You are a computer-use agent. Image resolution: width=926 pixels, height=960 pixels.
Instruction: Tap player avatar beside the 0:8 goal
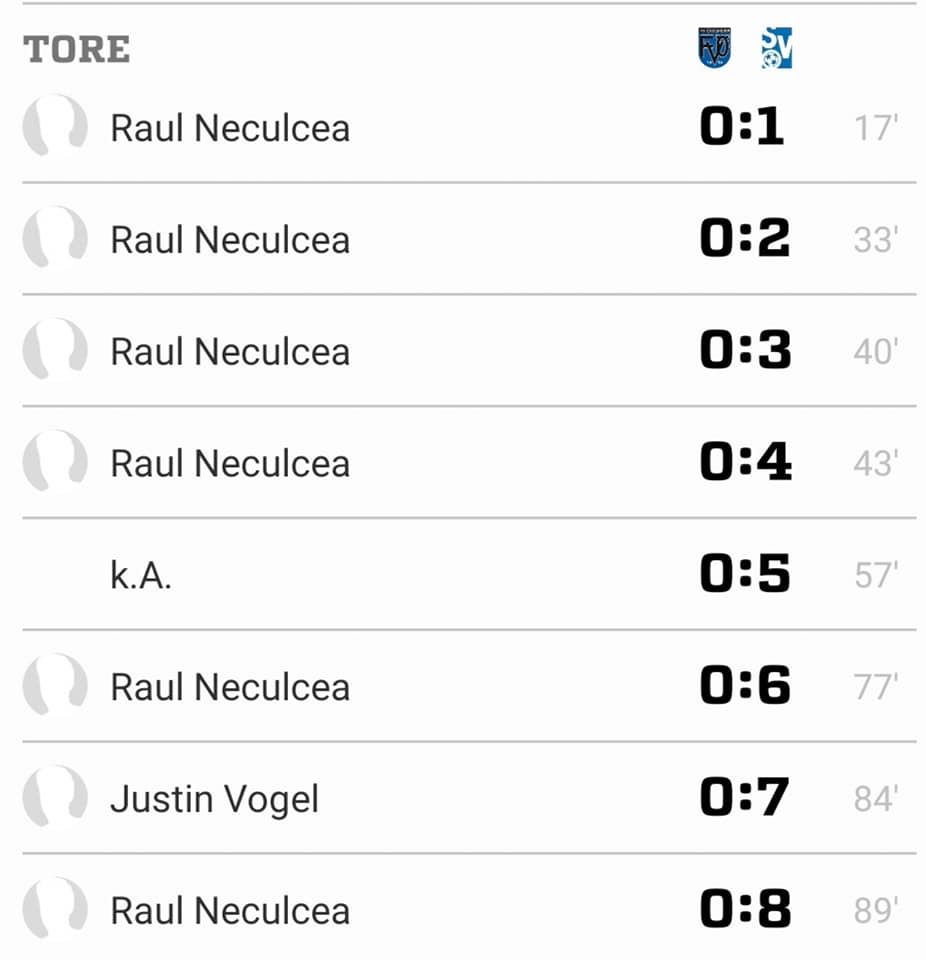click(x=55, y=910)
